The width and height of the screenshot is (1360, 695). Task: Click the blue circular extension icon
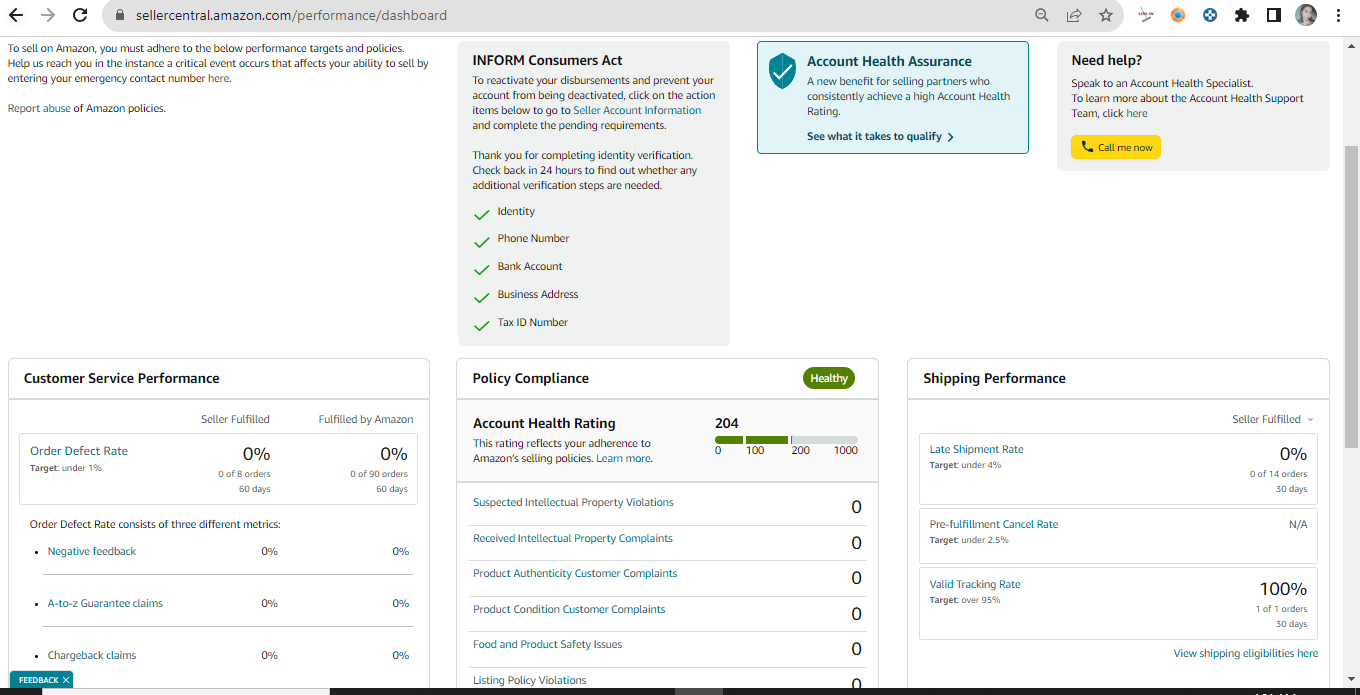pyautogui.click(x=1210, y=15)
